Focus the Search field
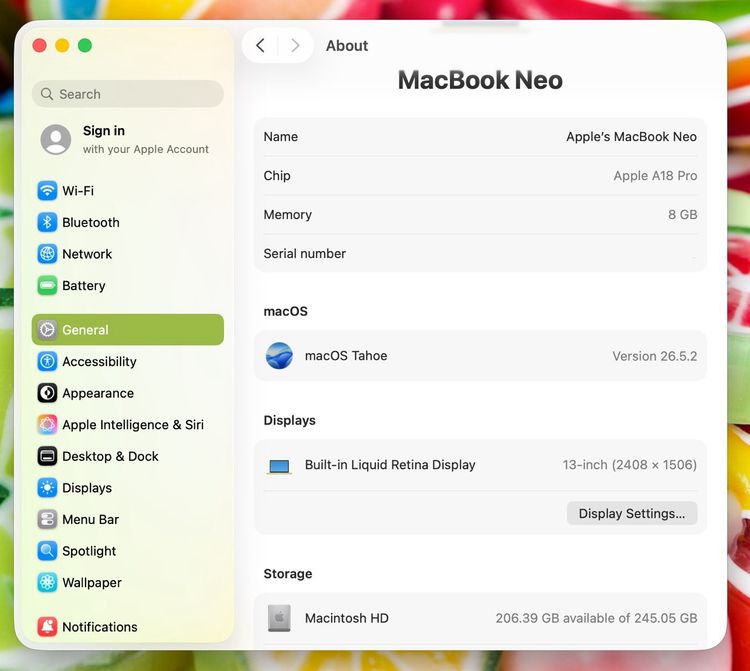Image resolution: width=750 pixels, height=671 pixels. (x=128, y=94)
